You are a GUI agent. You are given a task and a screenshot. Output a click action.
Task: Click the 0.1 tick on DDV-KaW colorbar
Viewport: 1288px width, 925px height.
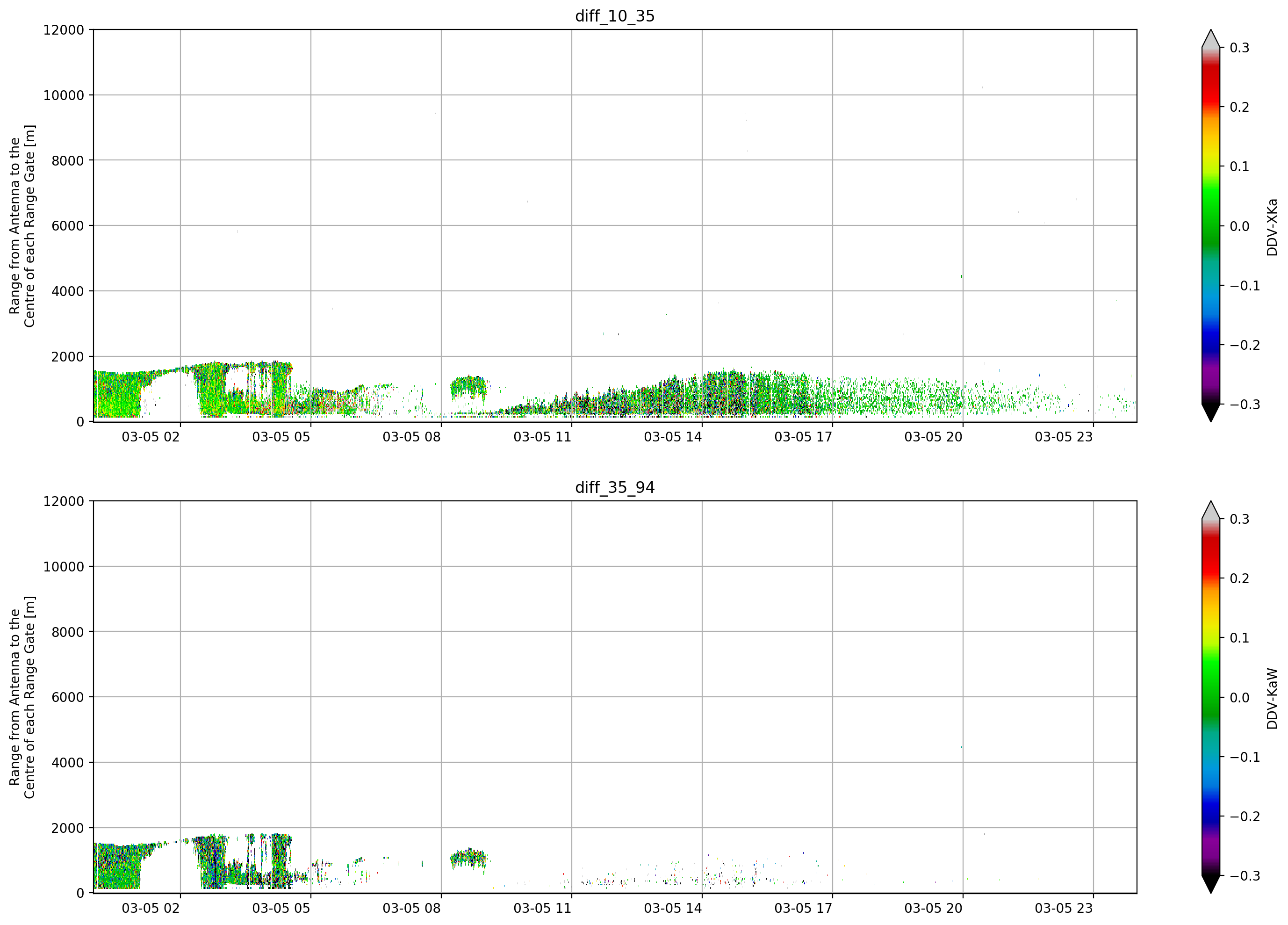(x=1240, y=638)
